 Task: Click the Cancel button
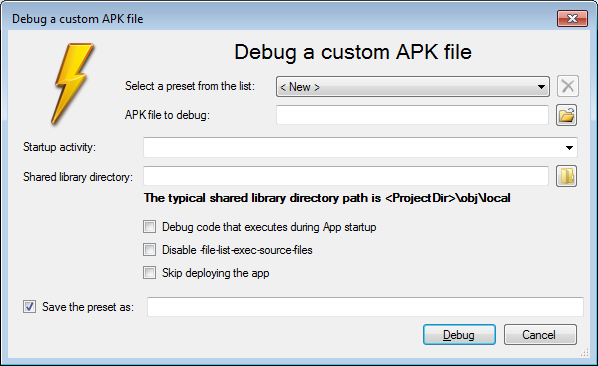540,335
